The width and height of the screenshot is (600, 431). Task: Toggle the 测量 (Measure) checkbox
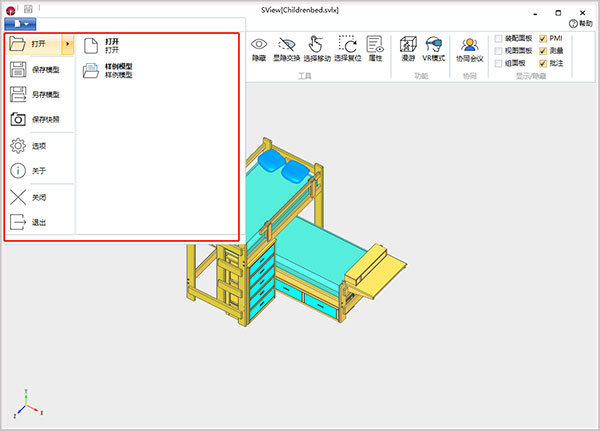click(x=543, y=50)
